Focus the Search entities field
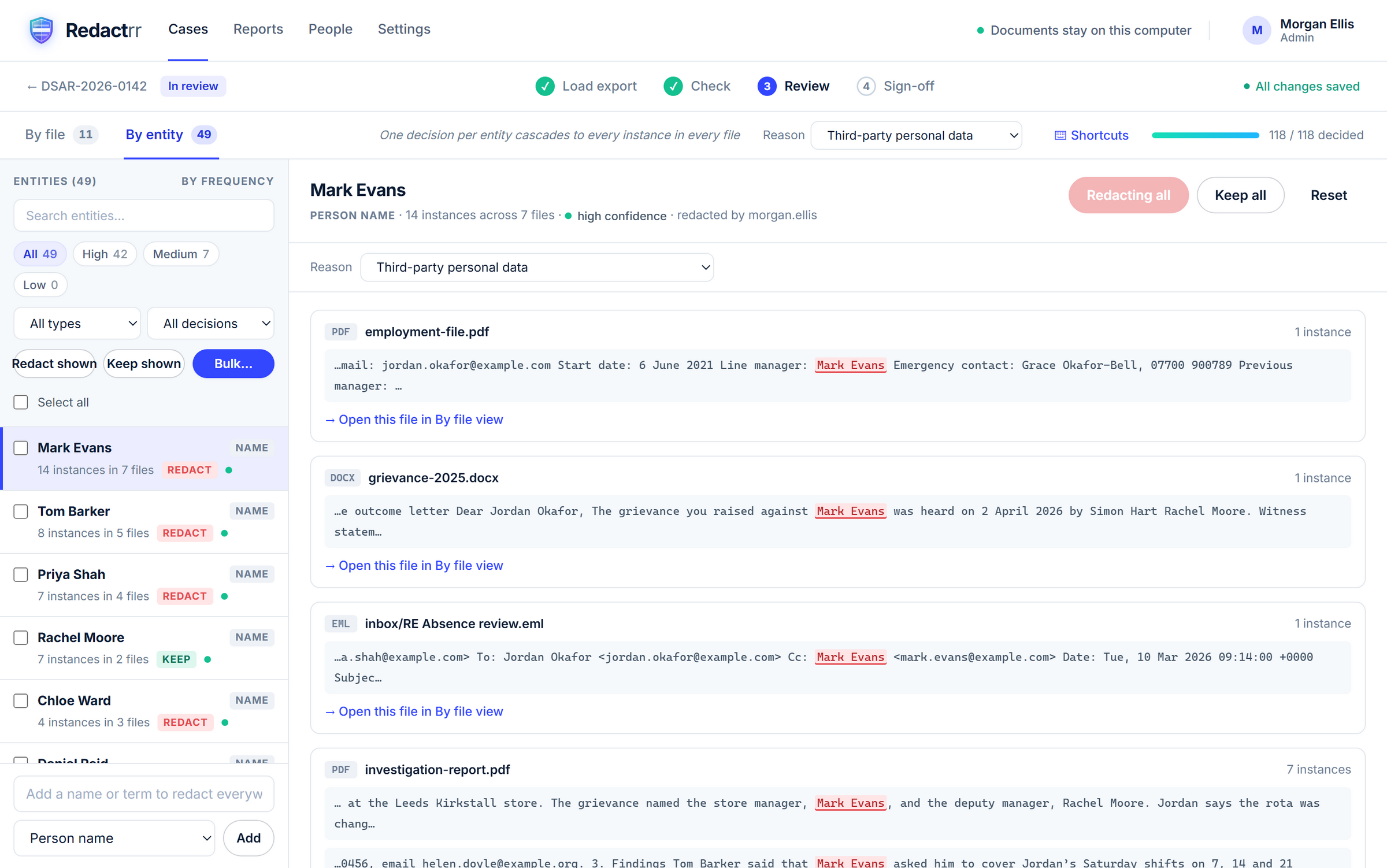1387x868 pixels. (x=143, y=216)
